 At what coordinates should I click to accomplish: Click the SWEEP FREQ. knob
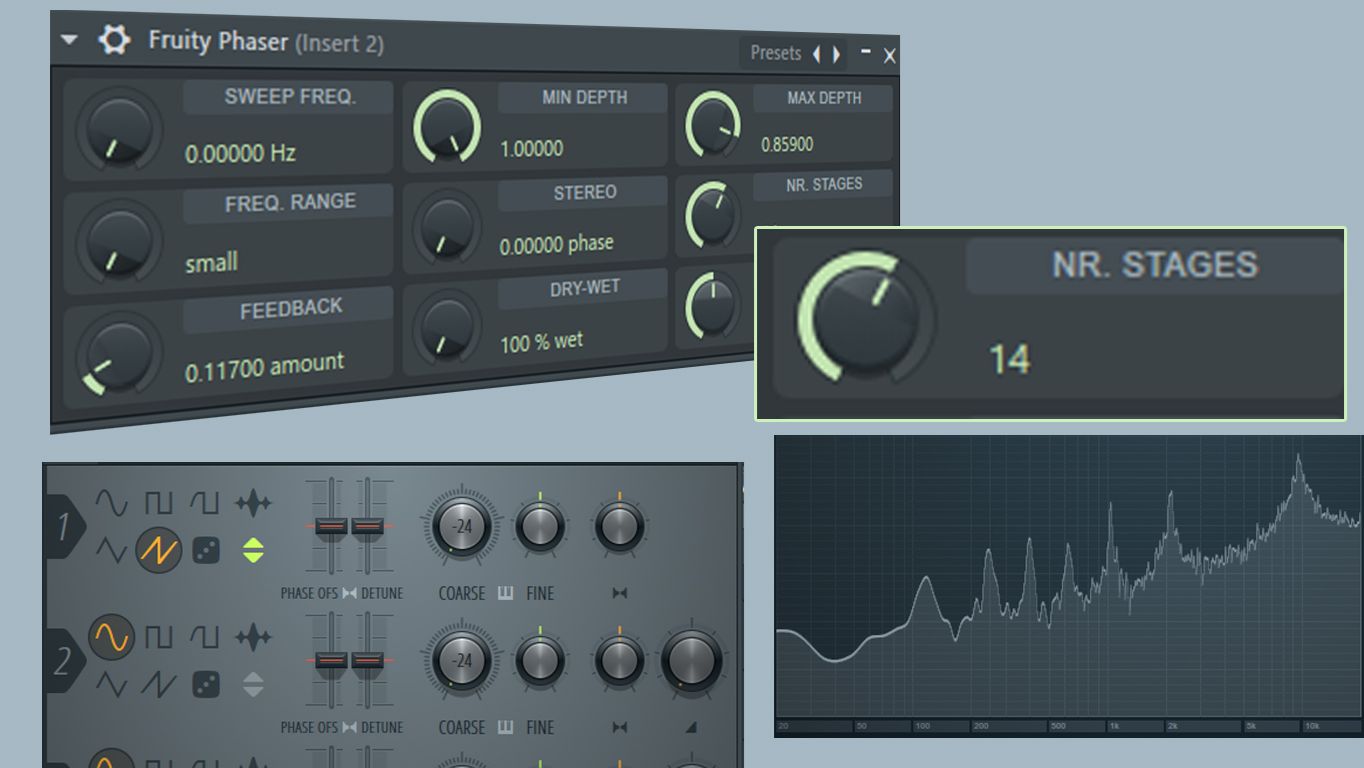click(x=119, y=130)
